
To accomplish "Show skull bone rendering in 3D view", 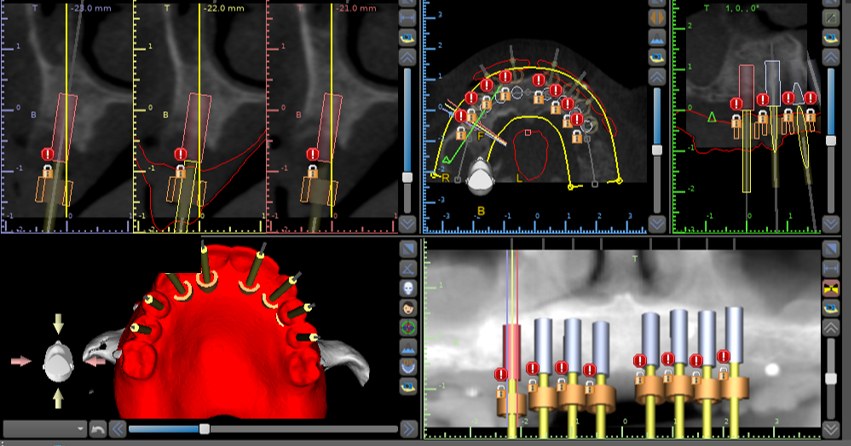I will pyautogui.click(x=408, y=288).
